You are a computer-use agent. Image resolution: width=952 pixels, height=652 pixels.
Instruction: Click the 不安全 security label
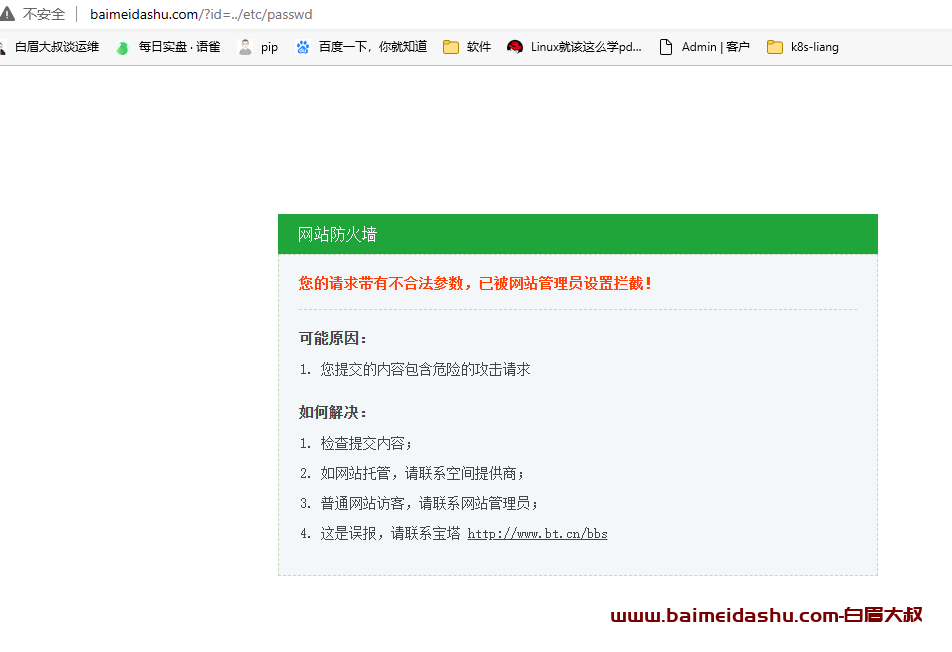[x=44, y=14]
